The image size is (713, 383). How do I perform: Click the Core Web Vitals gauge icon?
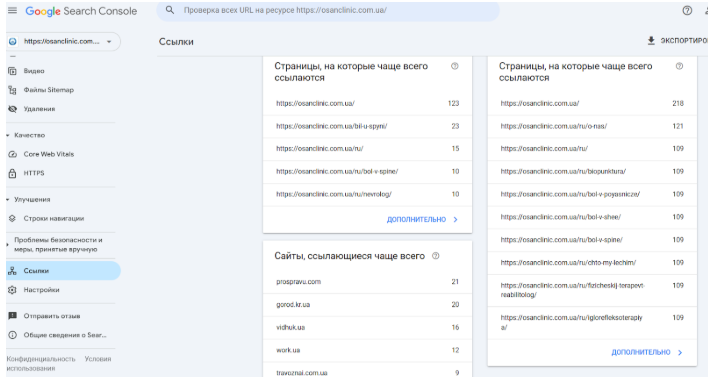pyautogui.click(x=13, y=154)
